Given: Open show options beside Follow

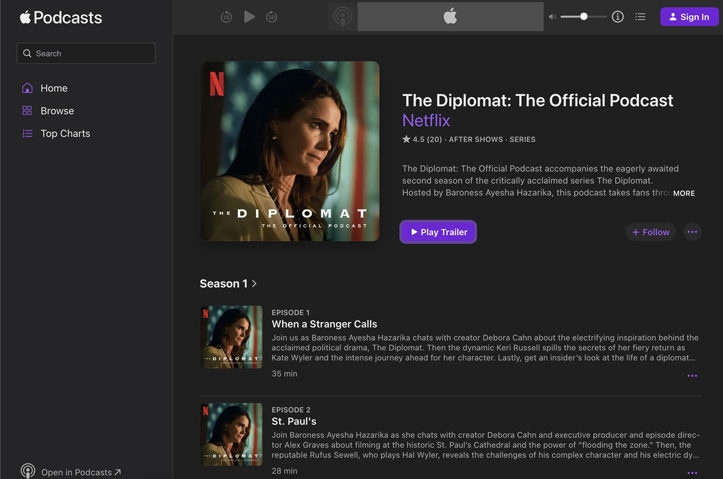Looking at the screenshot, I should point(692,232).
